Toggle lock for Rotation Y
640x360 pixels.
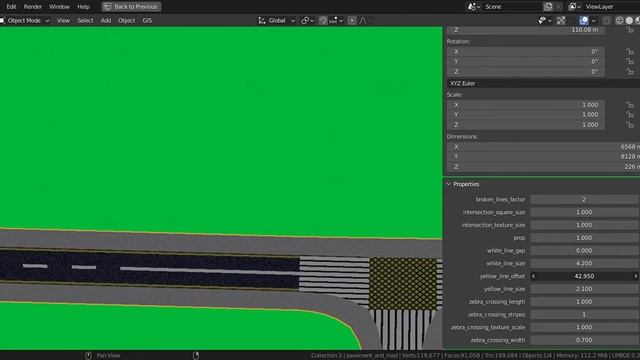[x=630, y=61]
